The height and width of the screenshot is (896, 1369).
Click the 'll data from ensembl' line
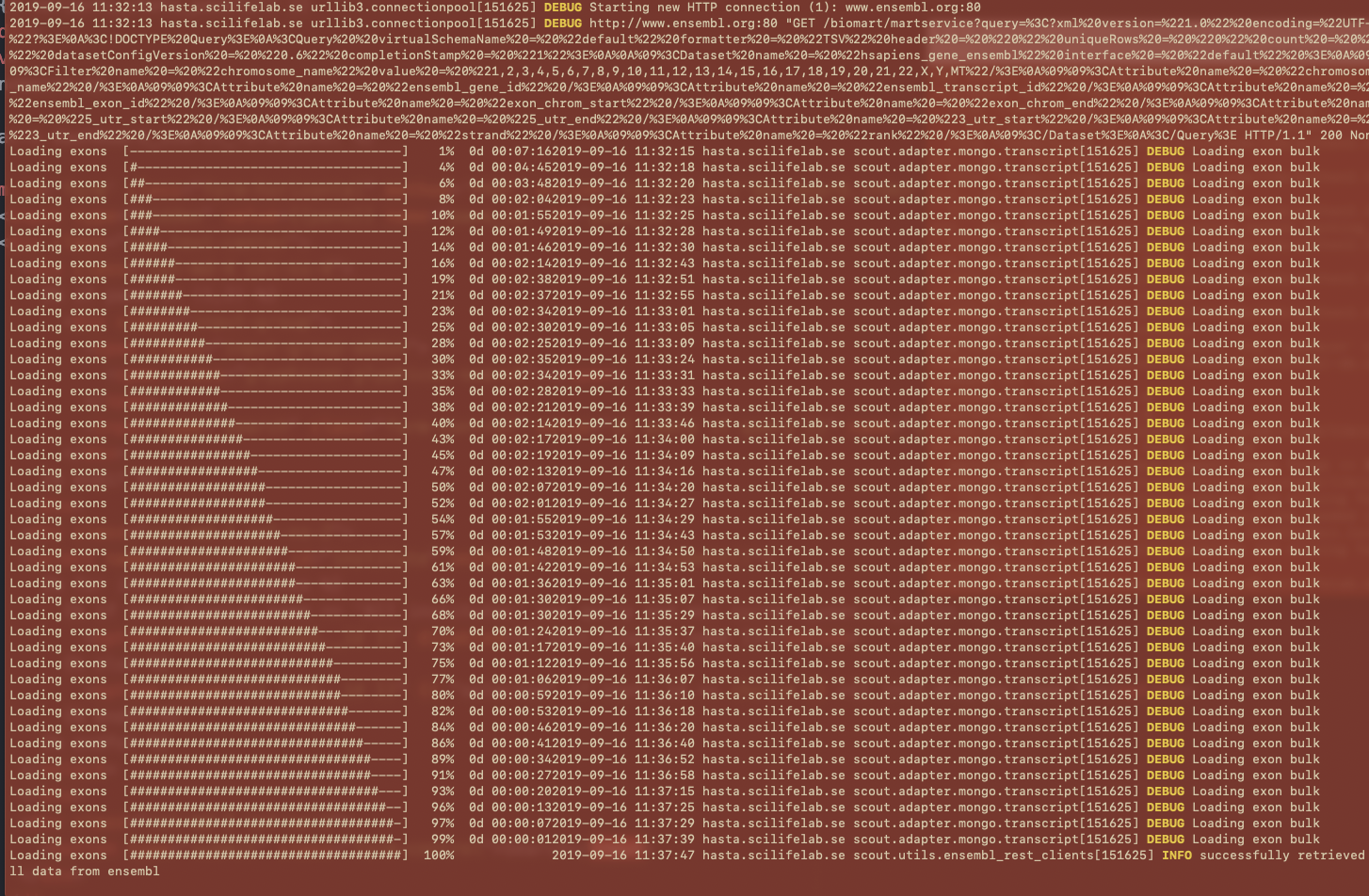point(85,872)
